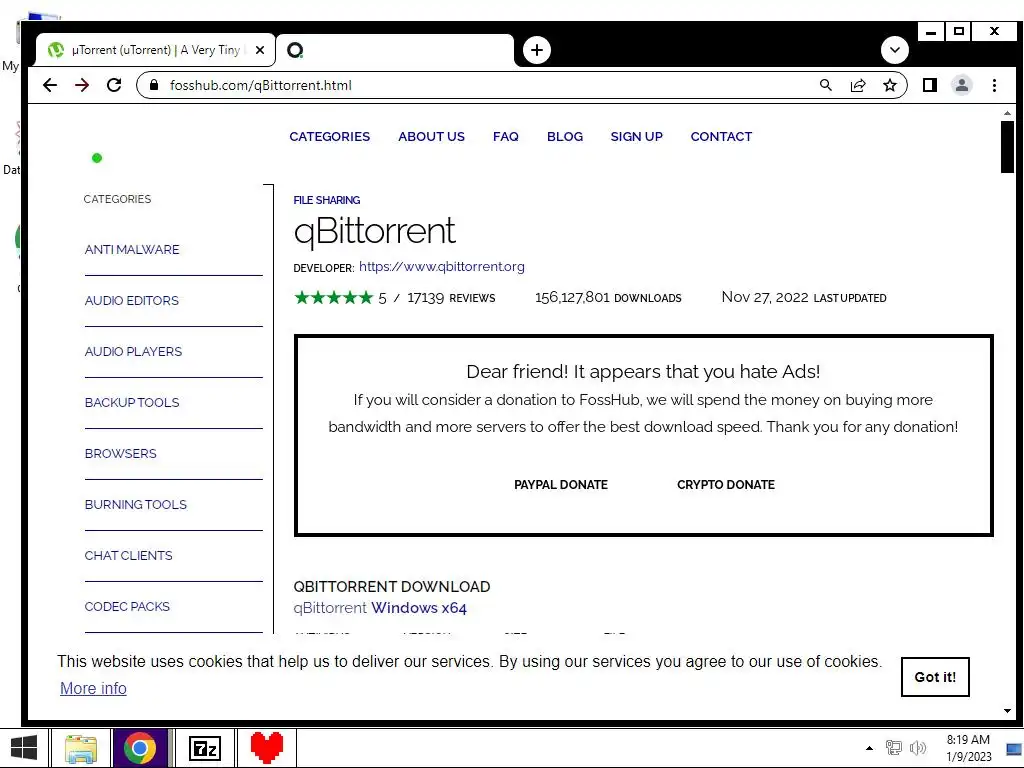Open the CATEGORIES nav menu

tap(330, 136)
